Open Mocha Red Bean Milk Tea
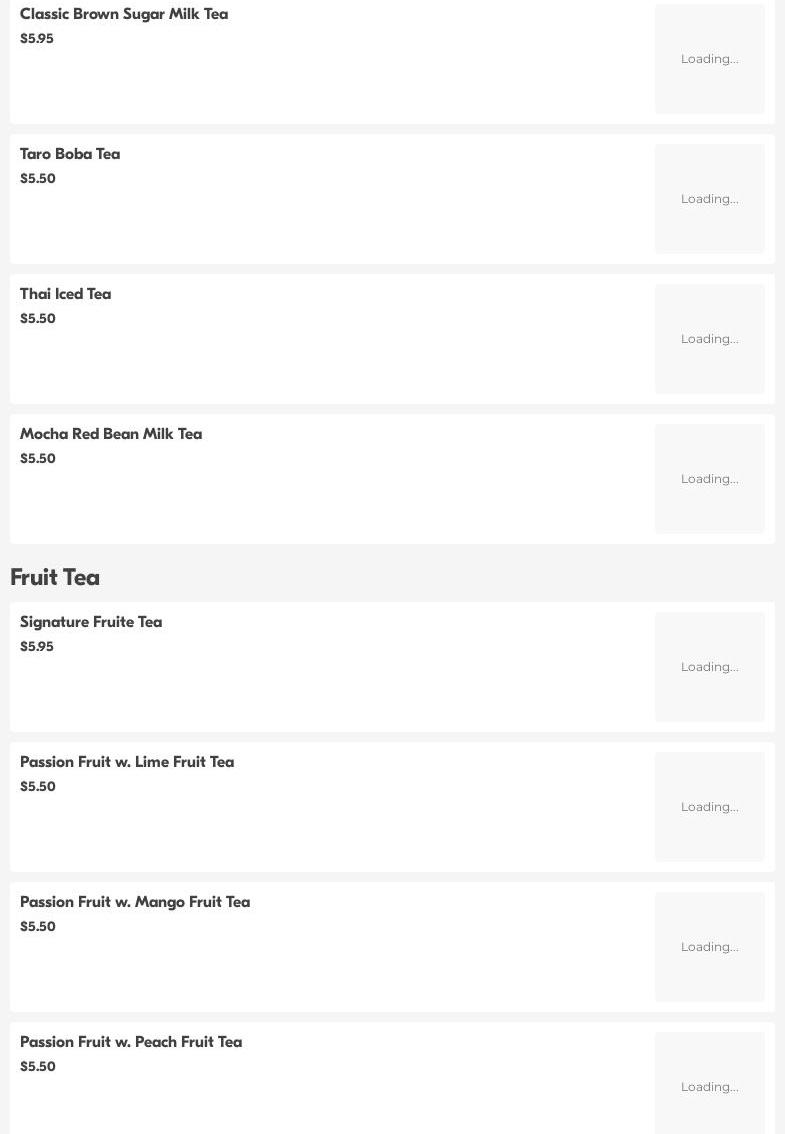This screenshot has width=785, height=1134. coord(111,434)
